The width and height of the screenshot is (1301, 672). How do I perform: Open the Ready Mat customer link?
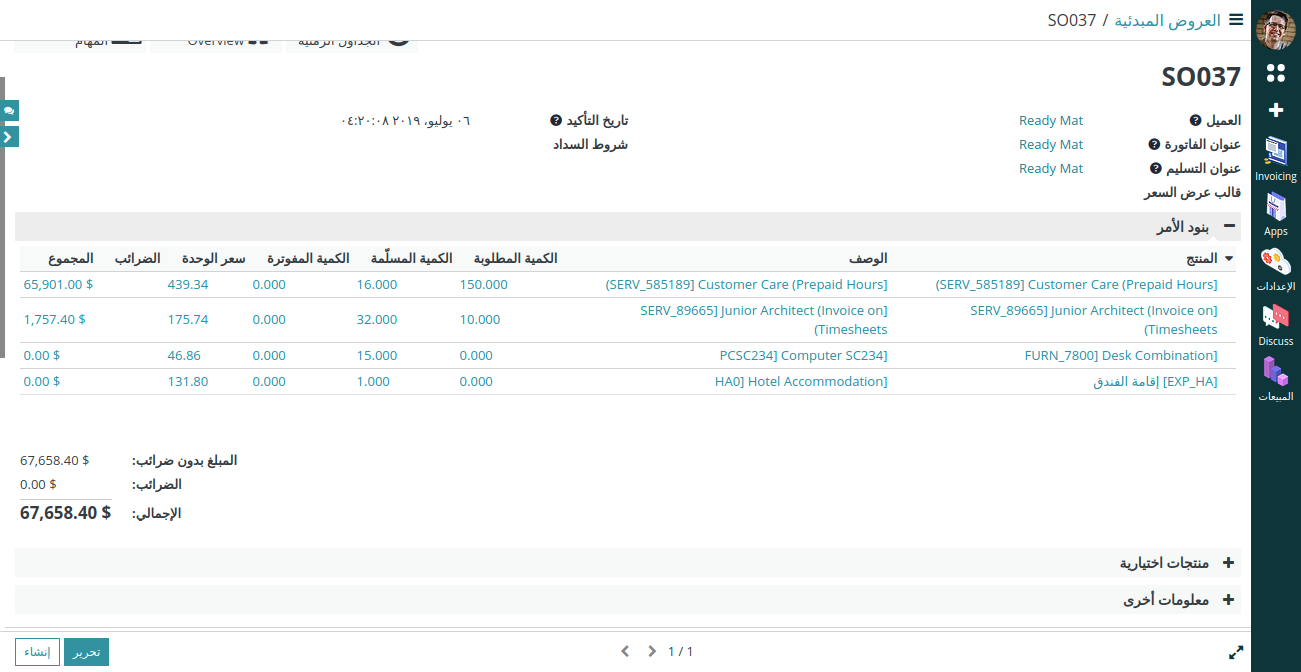(x=1051, y=120)
